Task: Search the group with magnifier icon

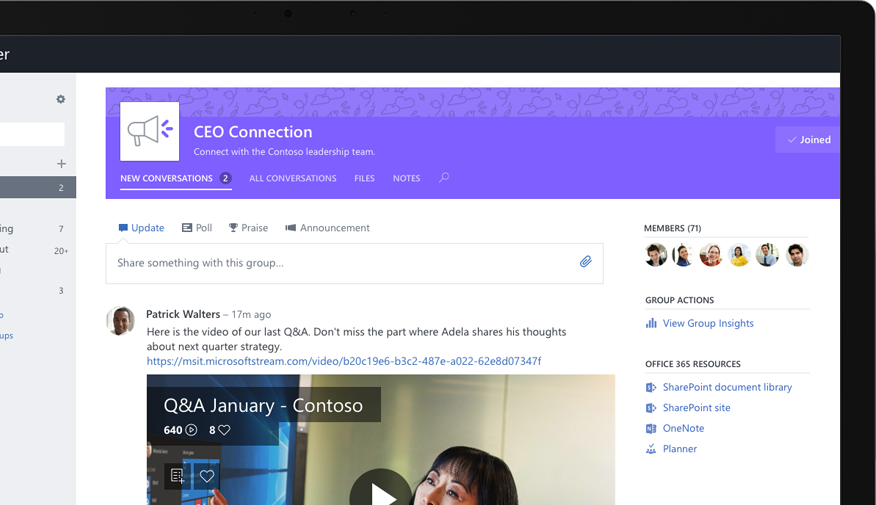Action: click(444, 178)
